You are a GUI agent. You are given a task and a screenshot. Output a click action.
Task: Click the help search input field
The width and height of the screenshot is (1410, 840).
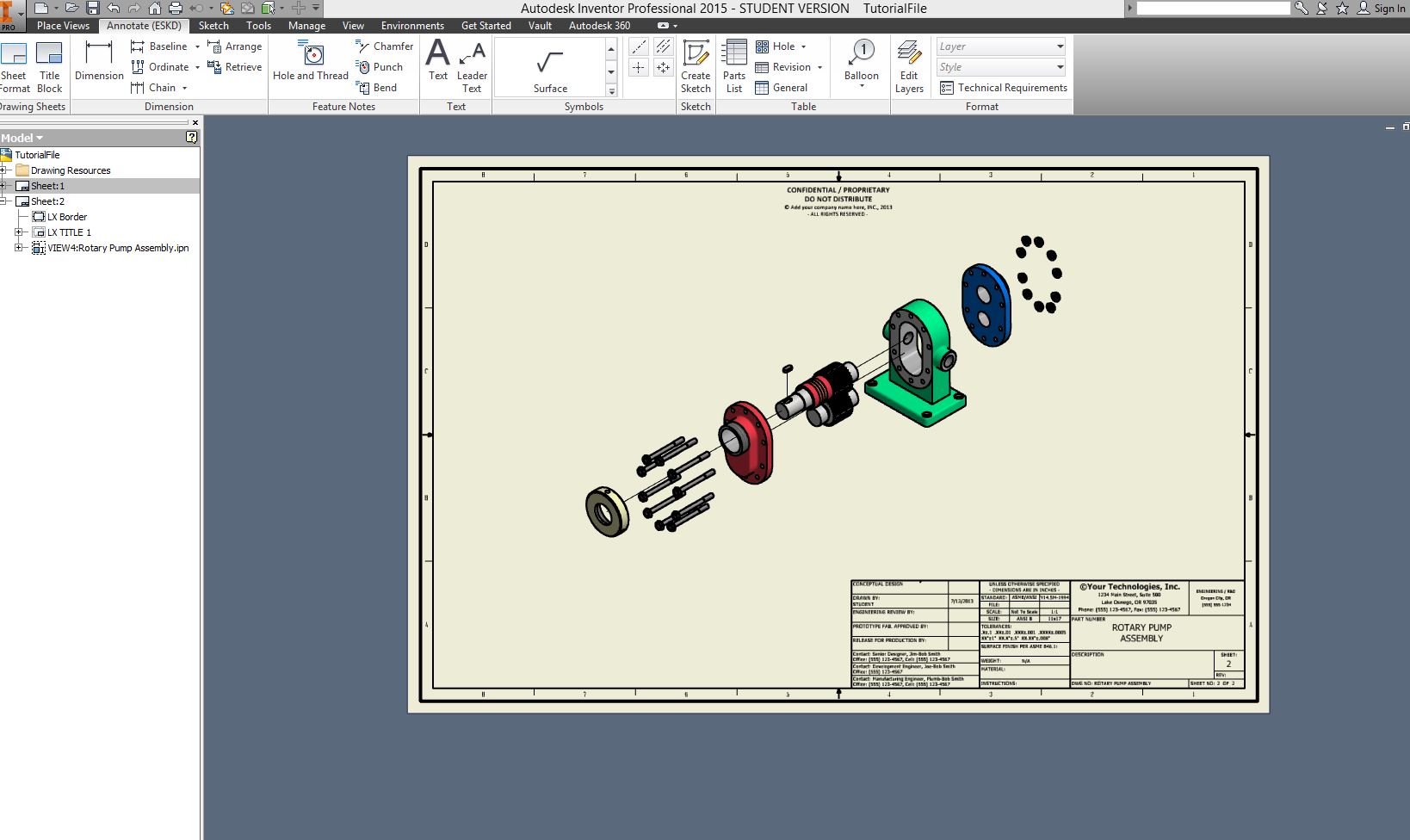[x=1213, y=8]
